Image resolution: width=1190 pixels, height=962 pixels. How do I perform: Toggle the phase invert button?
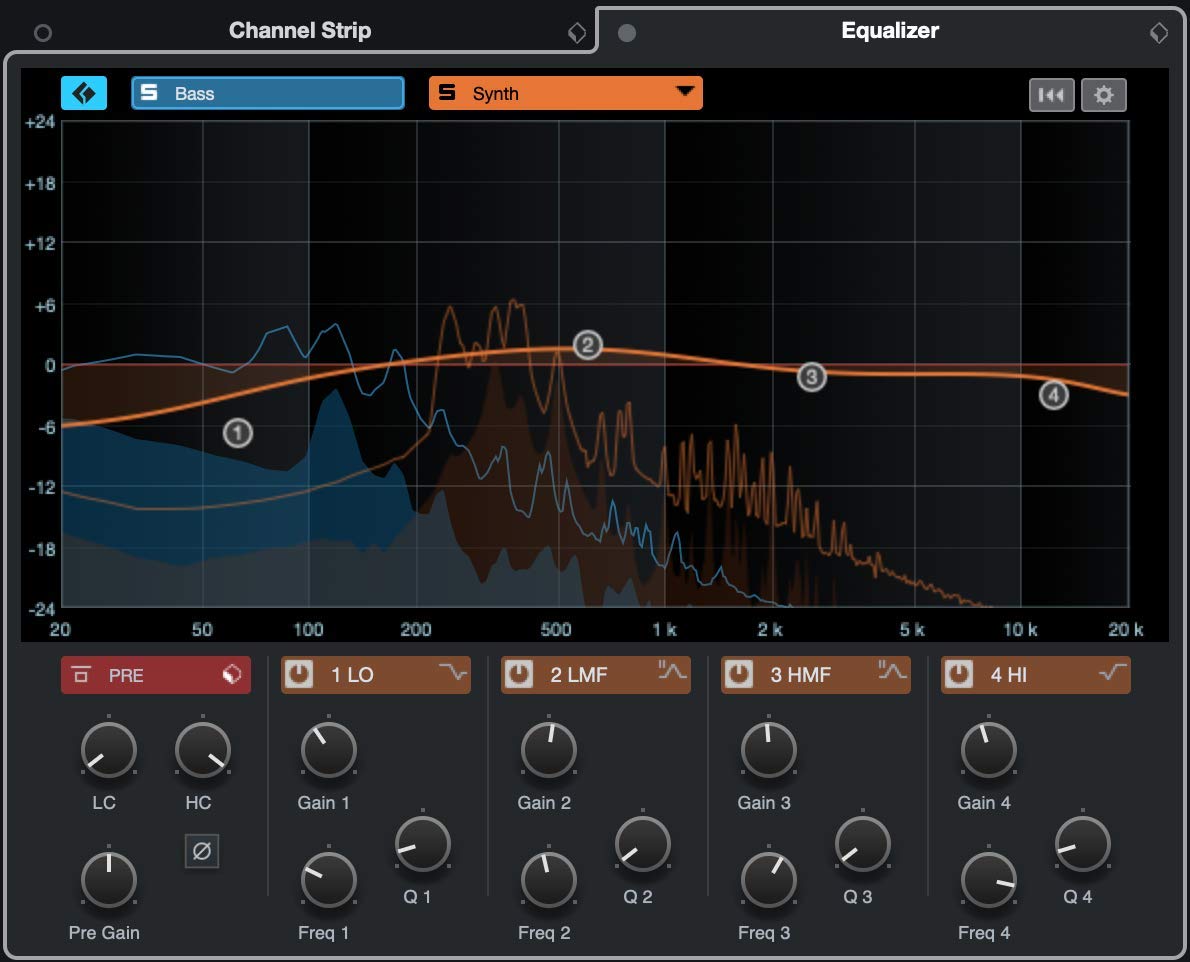point(201,851)
